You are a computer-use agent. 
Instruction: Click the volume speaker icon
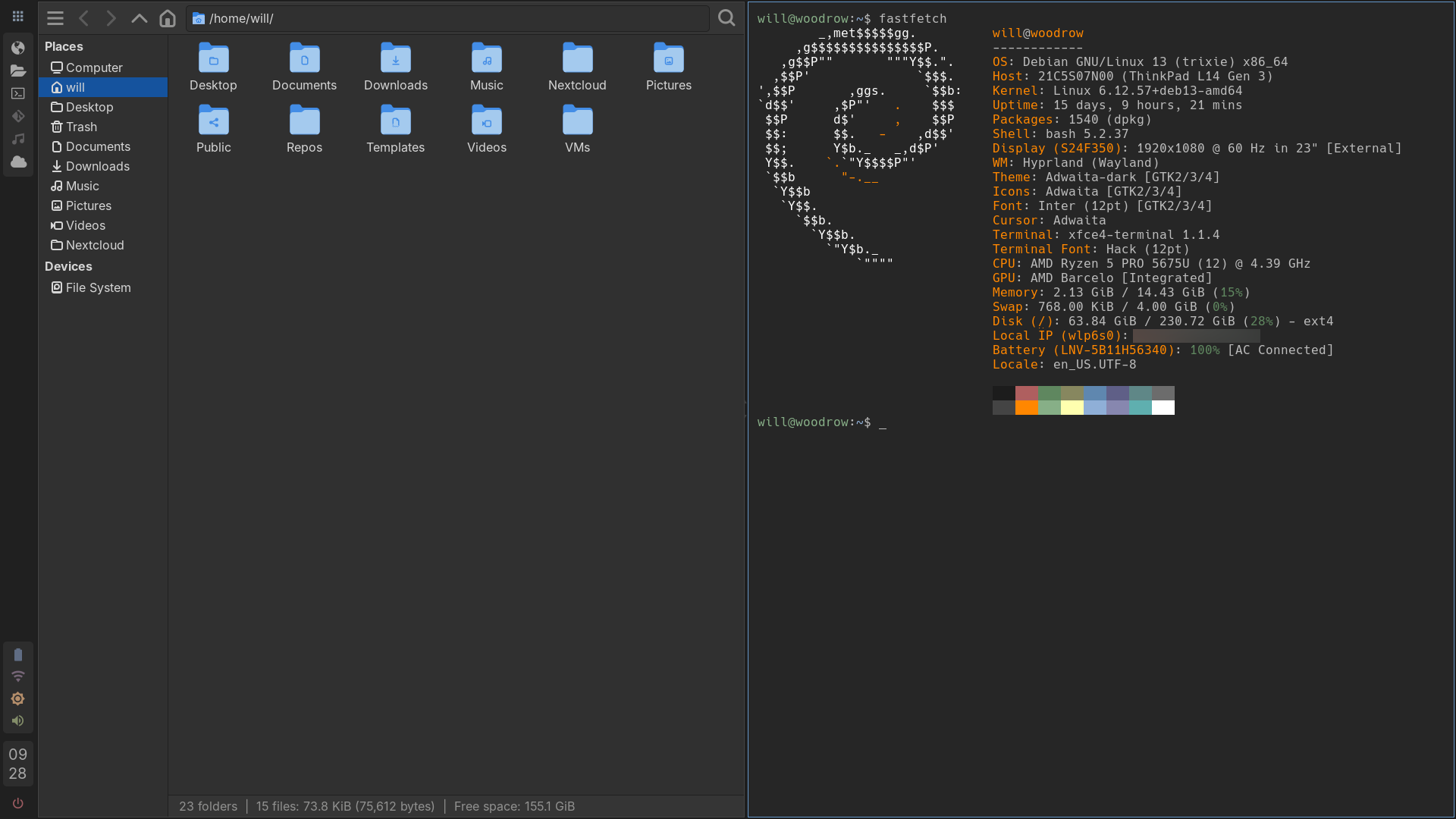[18, 720]
